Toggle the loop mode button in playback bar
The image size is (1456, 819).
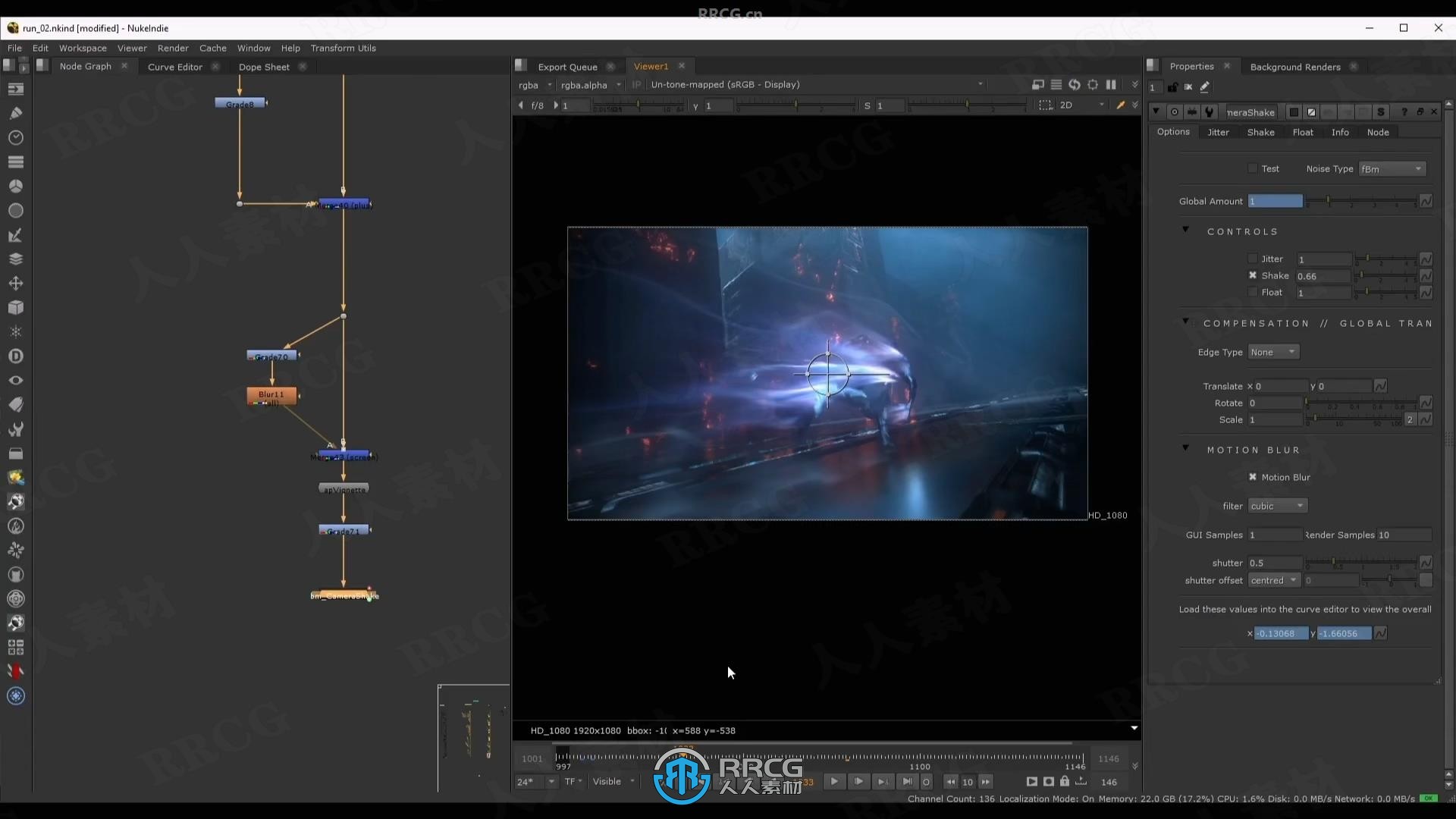click(926, 782)
